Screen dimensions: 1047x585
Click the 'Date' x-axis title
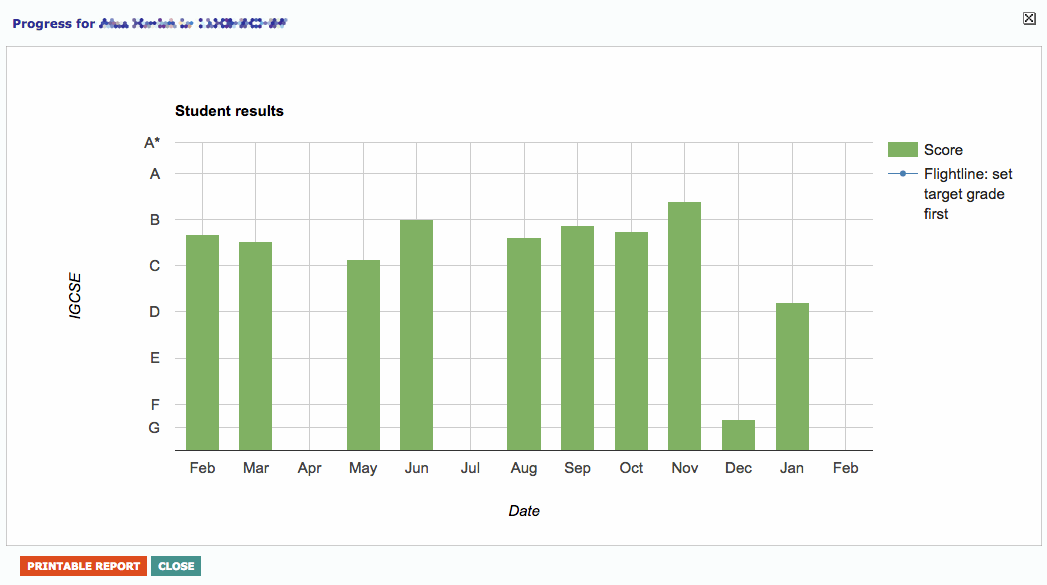[x=524, y=511]
